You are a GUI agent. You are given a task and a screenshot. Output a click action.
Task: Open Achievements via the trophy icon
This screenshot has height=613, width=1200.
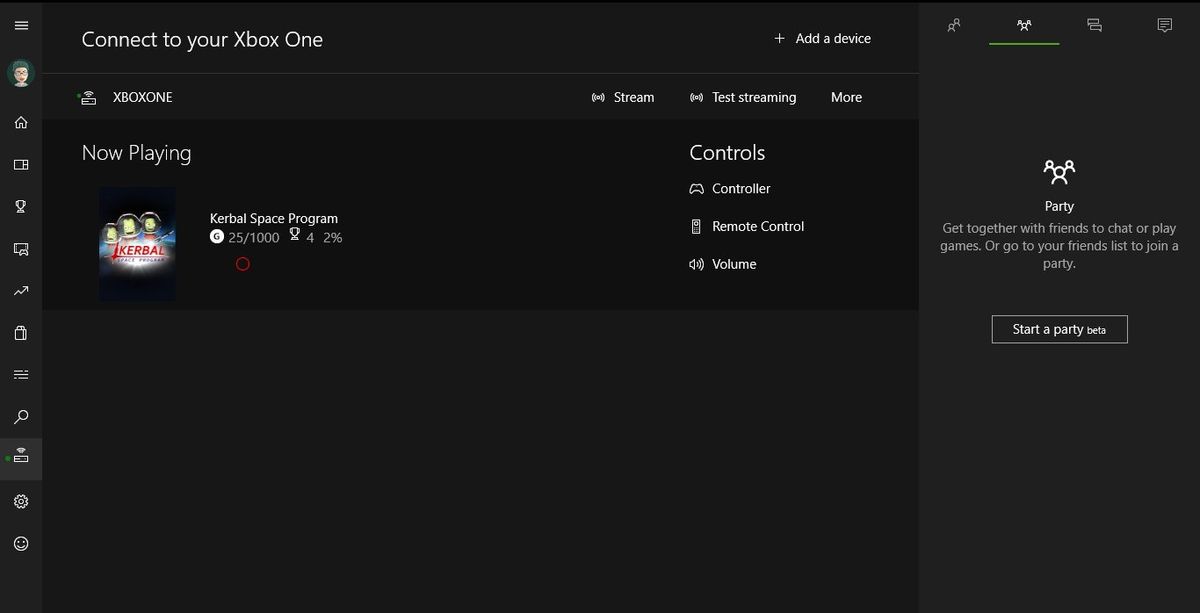[x=21, y=206]
